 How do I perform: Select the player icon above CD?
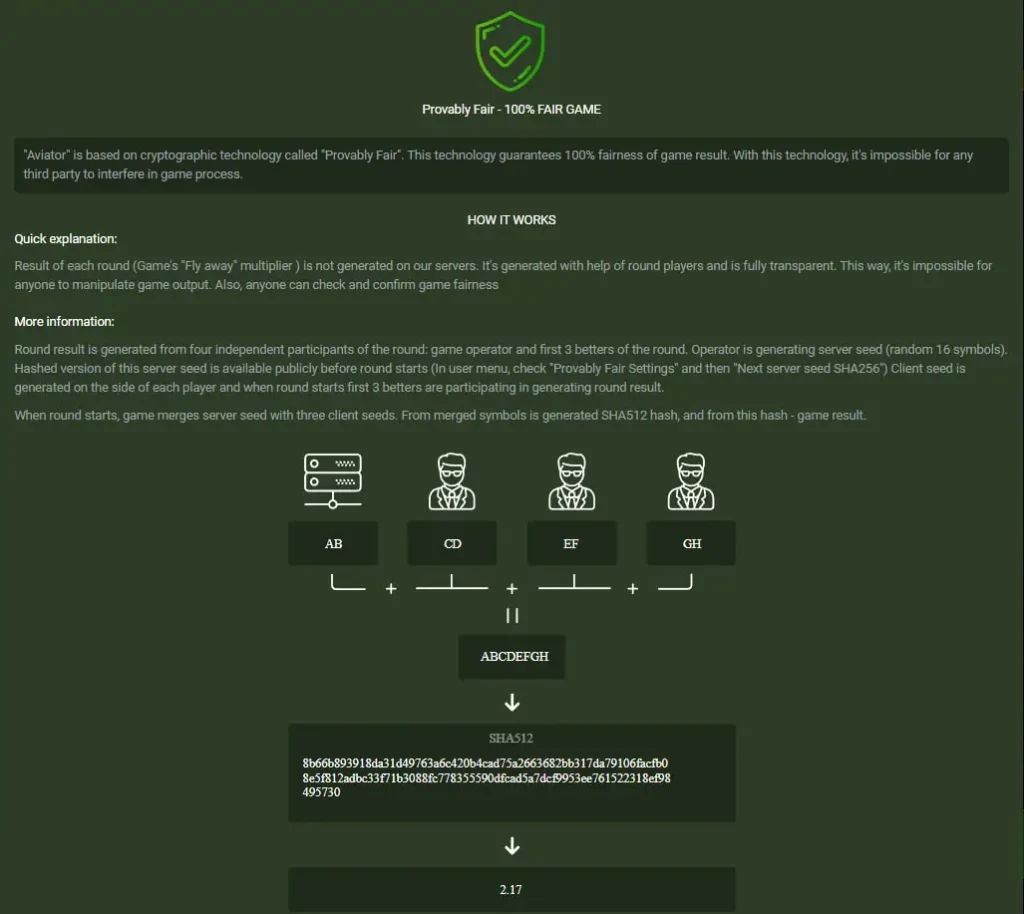(x=452, y=481)
